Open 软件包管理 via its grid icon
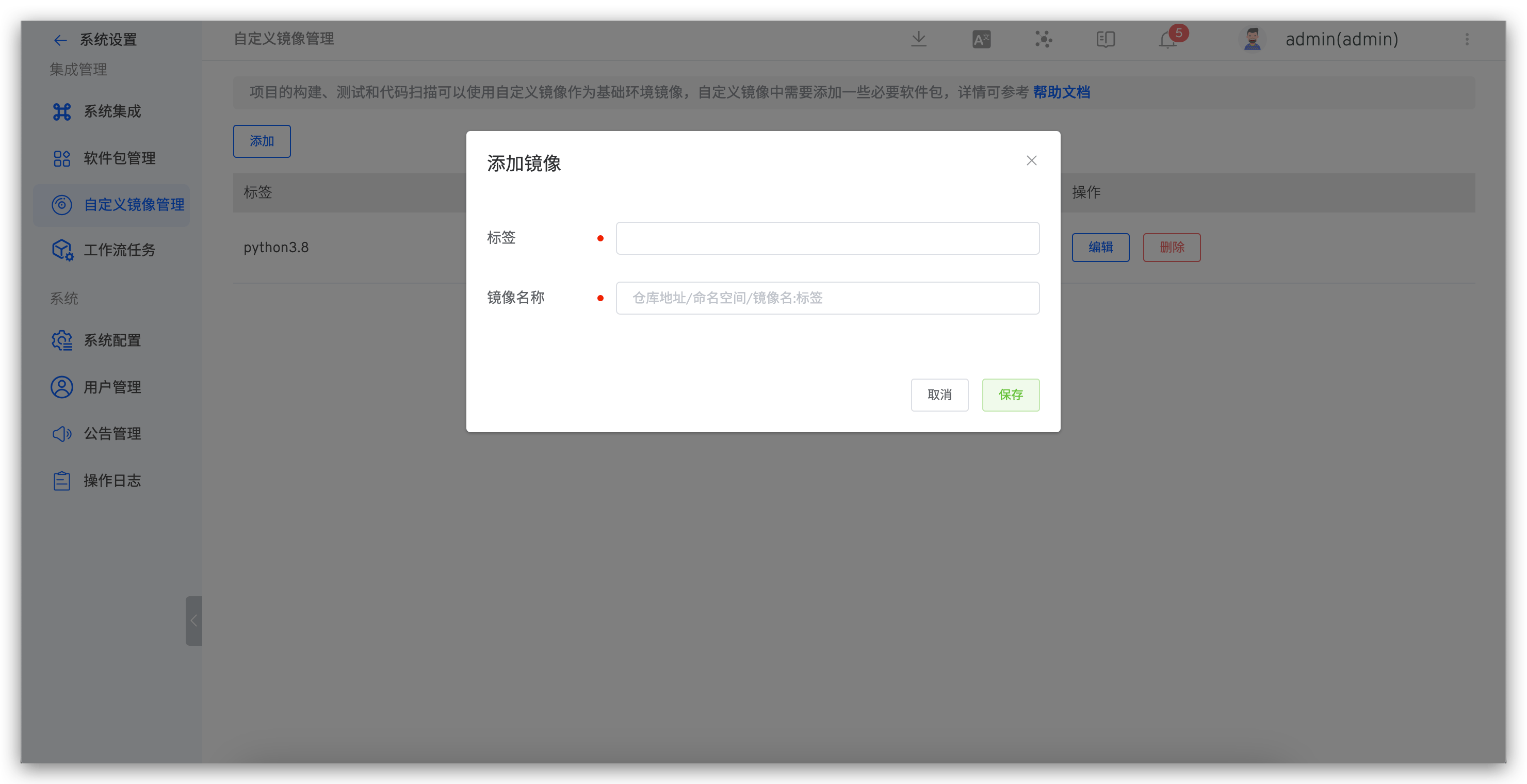This screenshot has height=784, width=1527. [62, 158]
